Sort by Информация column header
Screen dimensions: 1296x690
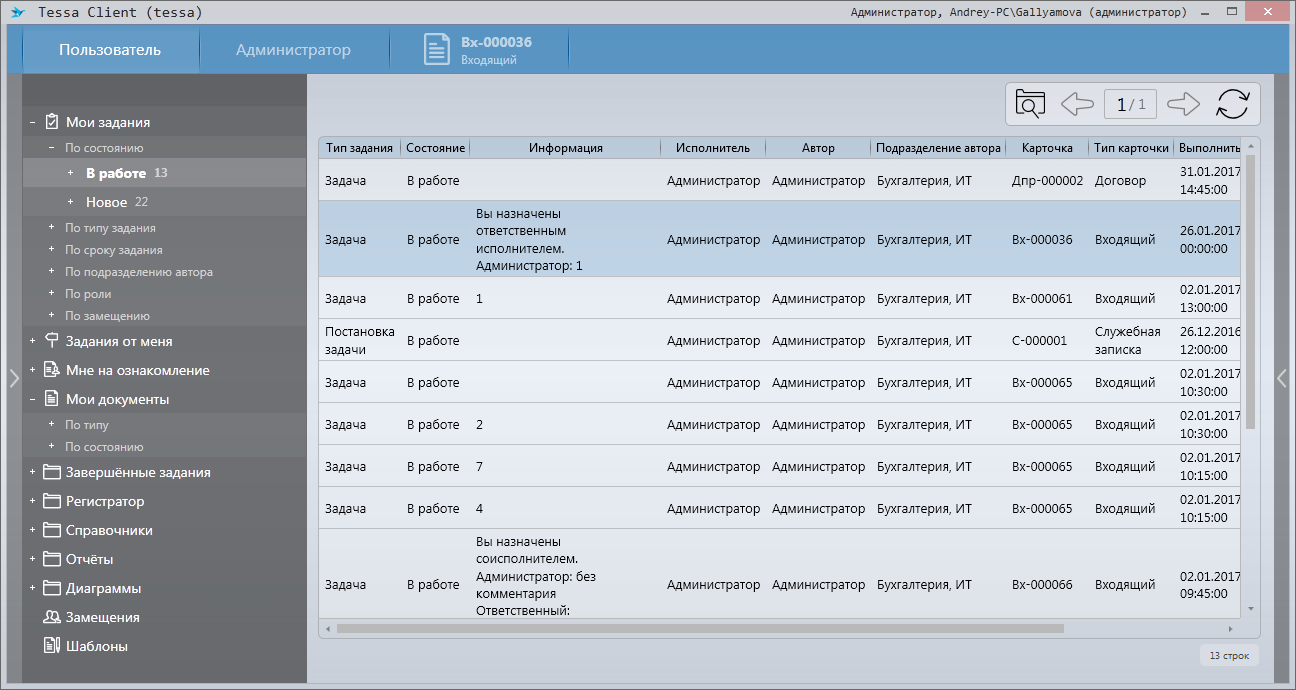pyautogui.click(x=565, y=148)
